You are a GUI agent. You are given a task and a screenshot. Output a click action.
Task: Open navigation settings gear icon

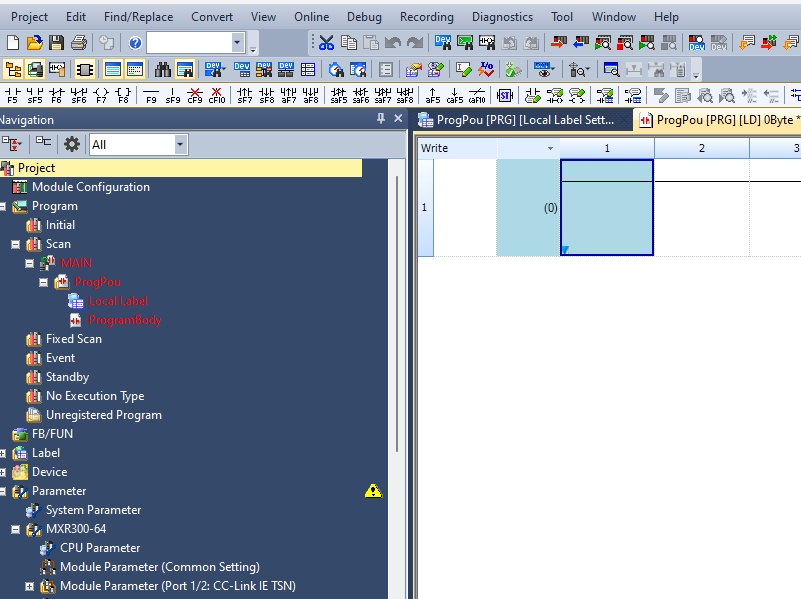click(x=72, y=144)
